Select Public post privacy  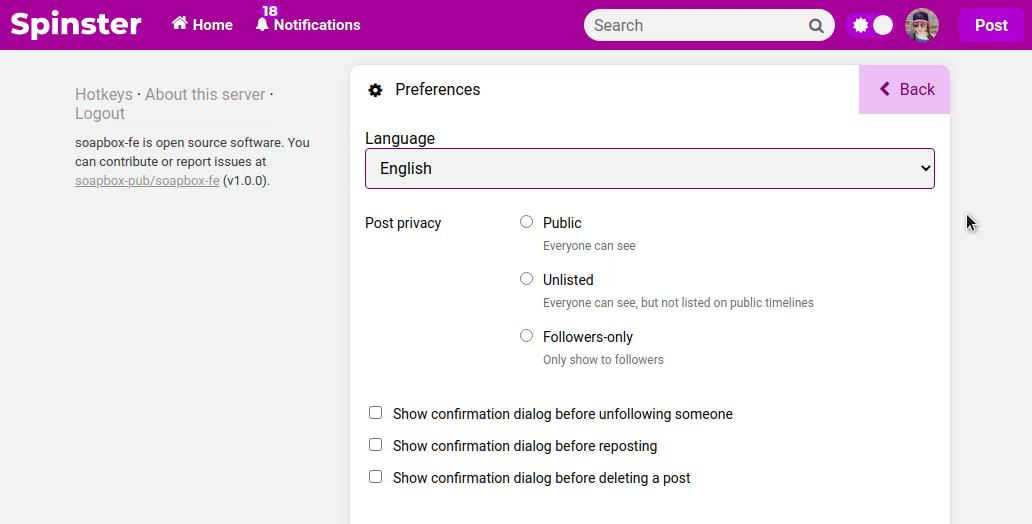click(527, 222)
